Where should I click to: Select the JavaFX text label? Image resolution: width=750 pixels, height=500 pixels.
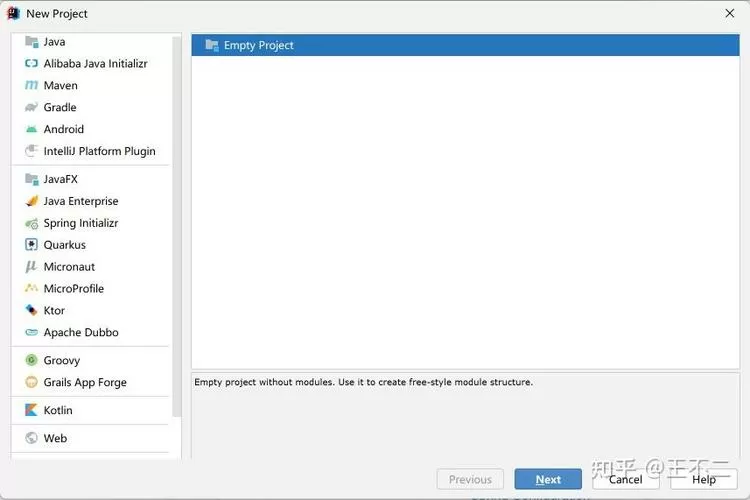click(61, 179)
